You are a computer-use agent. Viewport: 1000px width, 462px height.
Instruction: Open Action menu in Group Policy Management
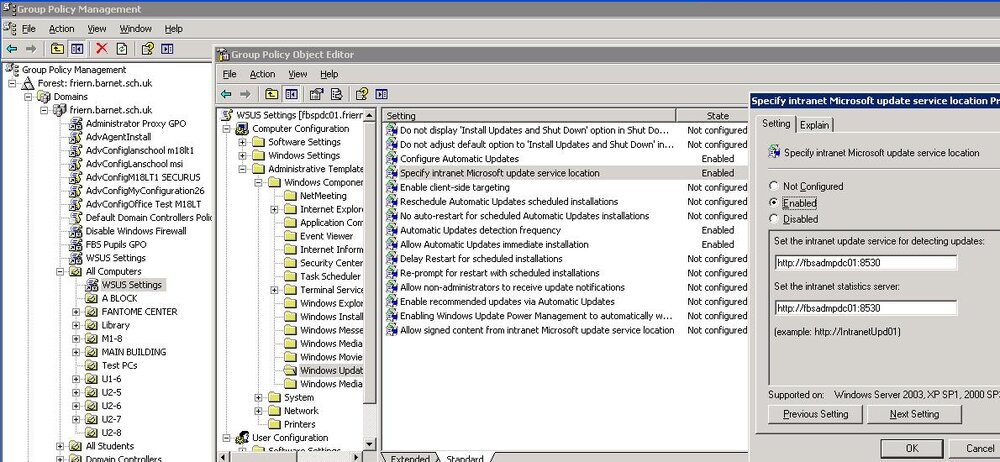(62, 29)
